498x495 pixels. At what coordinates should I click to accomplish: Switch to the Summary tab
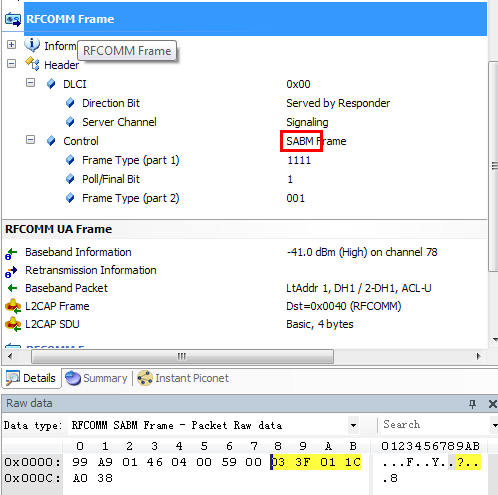(96, 378)
